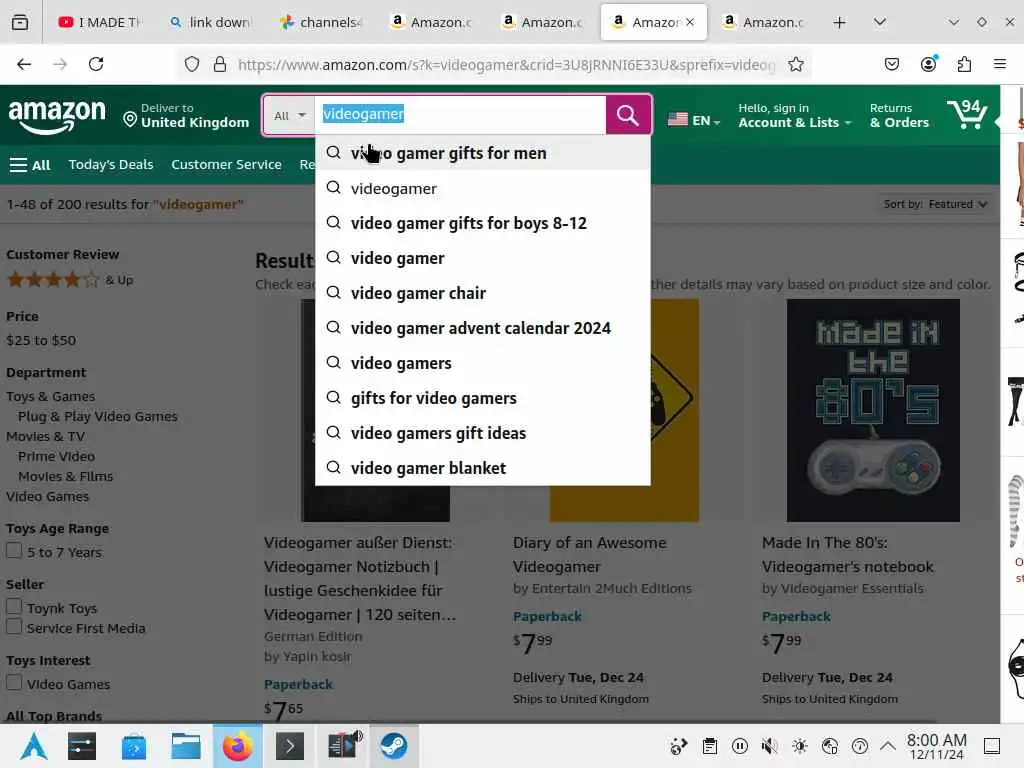Open Diary of an Awesome Videogamer title
Screen dimensions: 1024x768
[x=590, y=554]
